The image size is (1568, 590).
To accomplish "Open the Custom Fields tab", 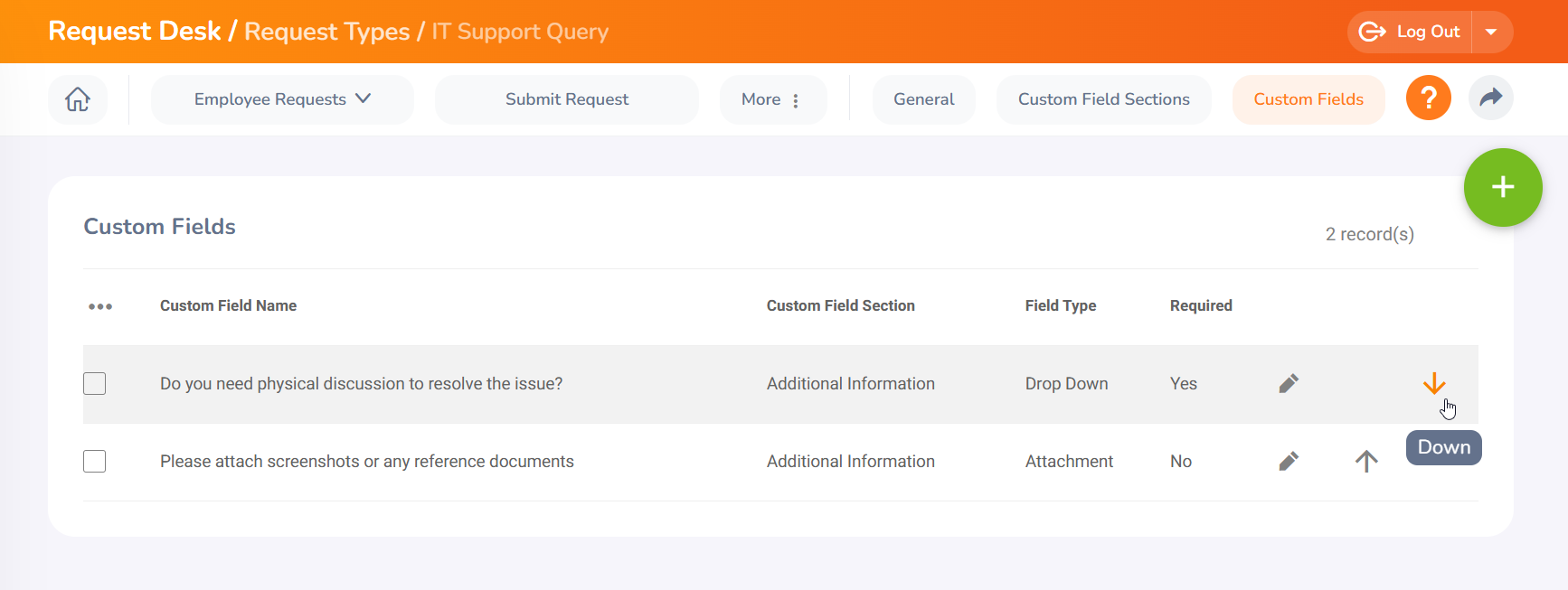I will [x=1308, y=99].
